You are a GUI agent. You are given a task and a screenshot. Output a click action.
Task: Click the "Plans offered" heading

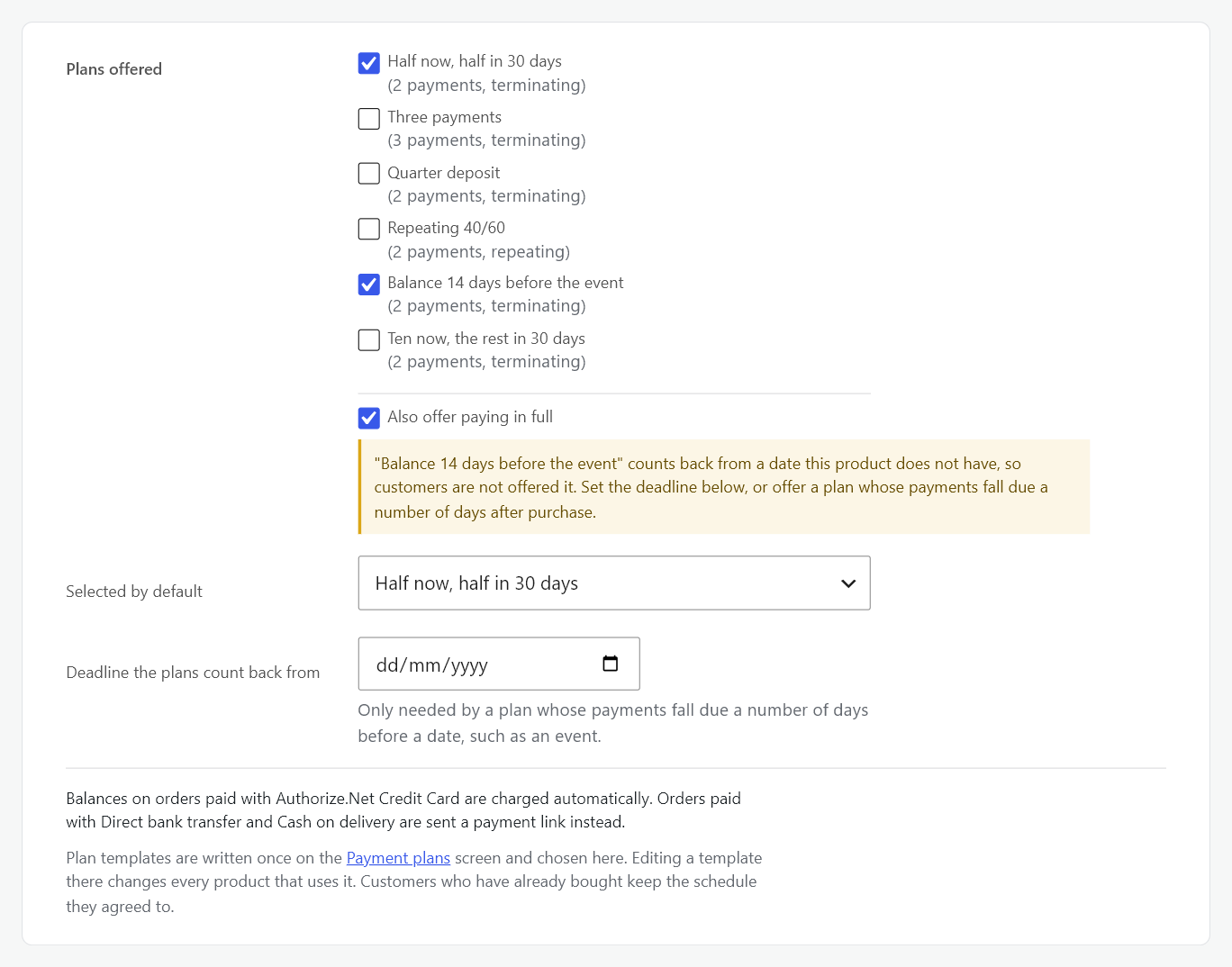tap(114, 69)
